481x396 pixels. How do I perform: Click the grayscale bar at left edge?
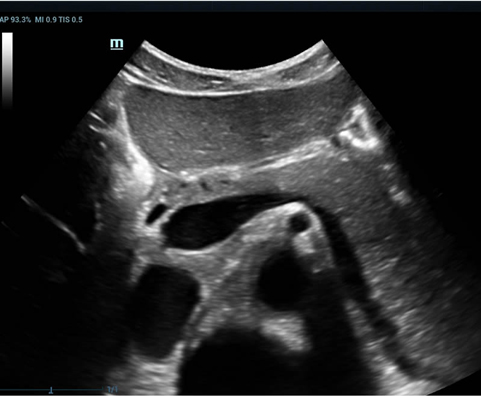point(7,70)
